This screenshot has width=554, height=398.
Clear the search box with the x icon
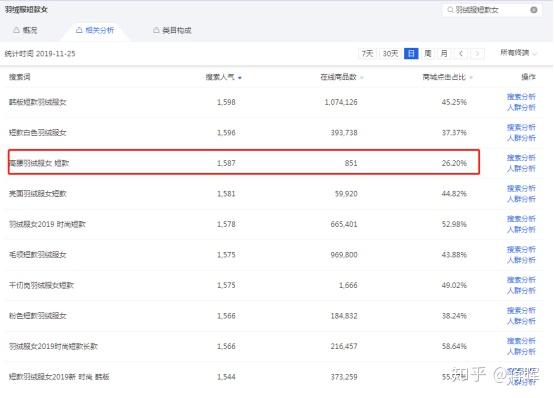point(534,10)
